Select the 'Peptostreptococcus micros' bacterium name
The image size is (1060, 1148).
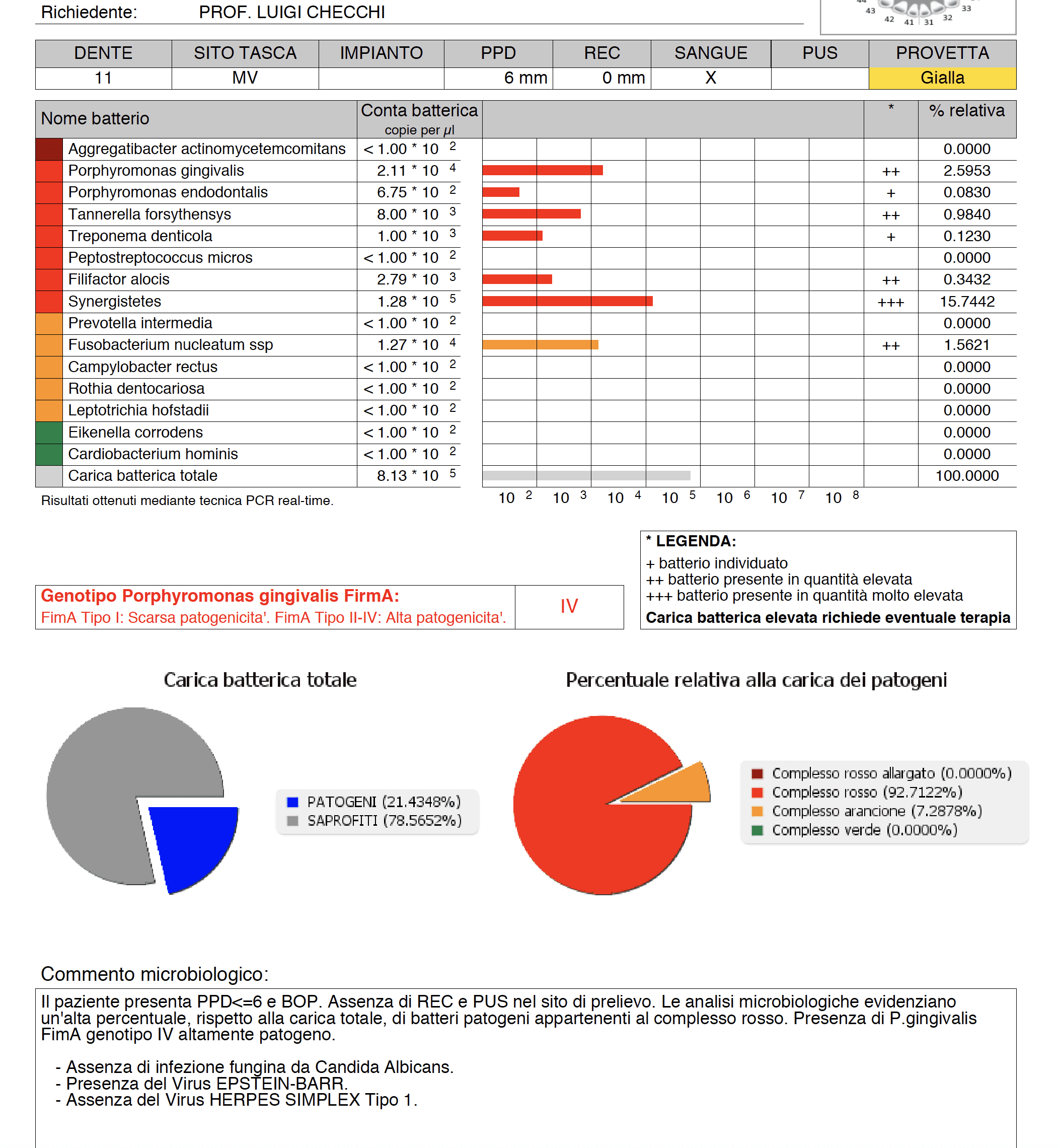pyautogui.click(x=160, y=258)
